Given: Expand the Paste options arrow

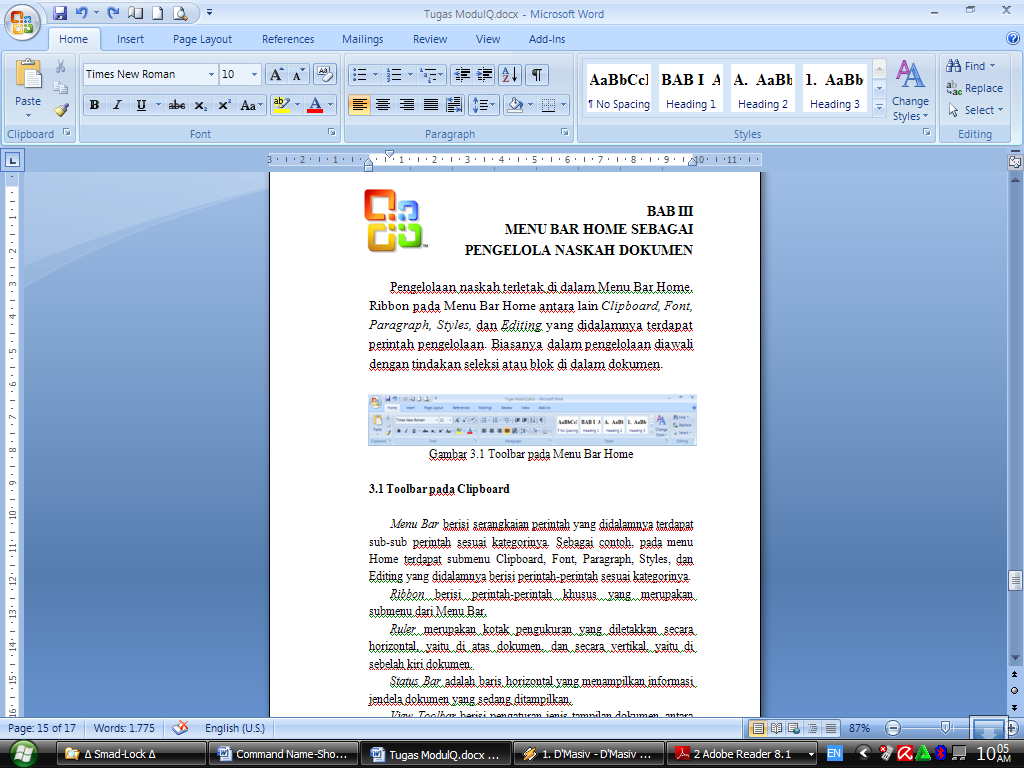Looking at the screenshot, I should tap(28, 116).
